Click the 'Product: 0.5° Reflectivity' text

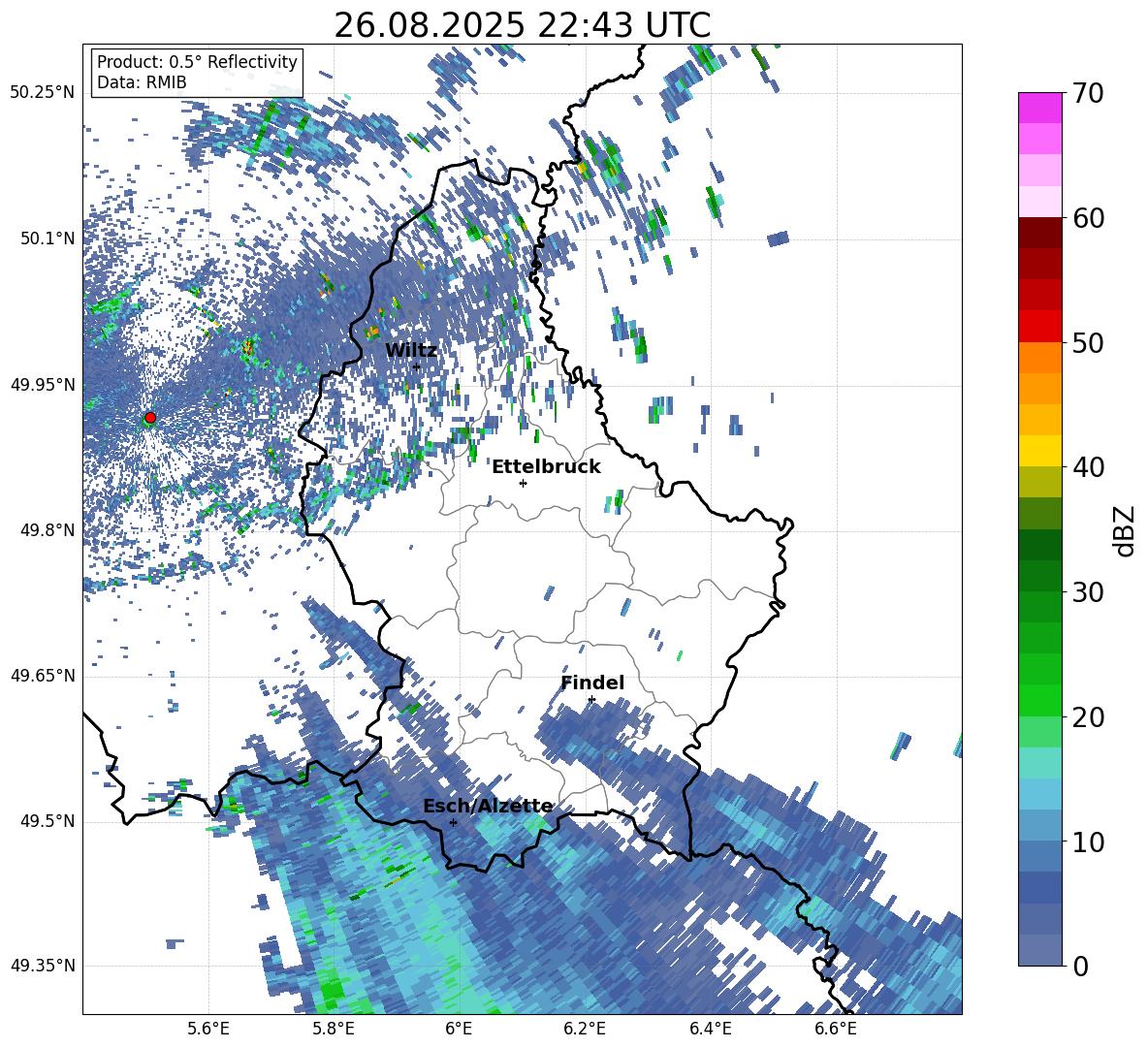(x=197, y=62)
